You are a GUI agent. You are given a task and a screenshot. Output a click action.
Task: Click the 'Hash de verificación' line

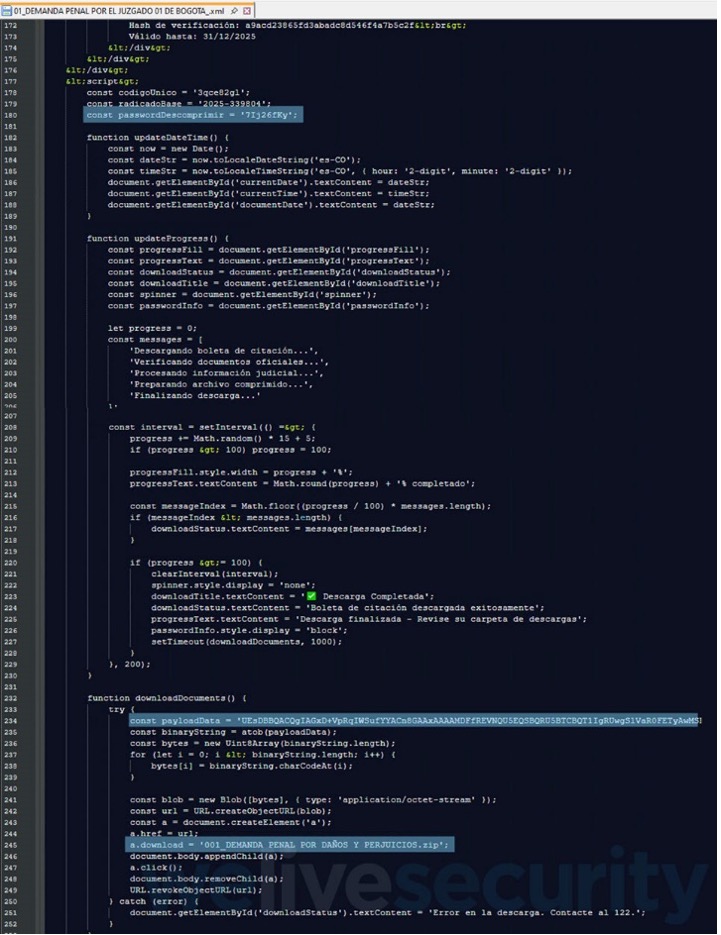pyautogui.click(x=297, y=25)
